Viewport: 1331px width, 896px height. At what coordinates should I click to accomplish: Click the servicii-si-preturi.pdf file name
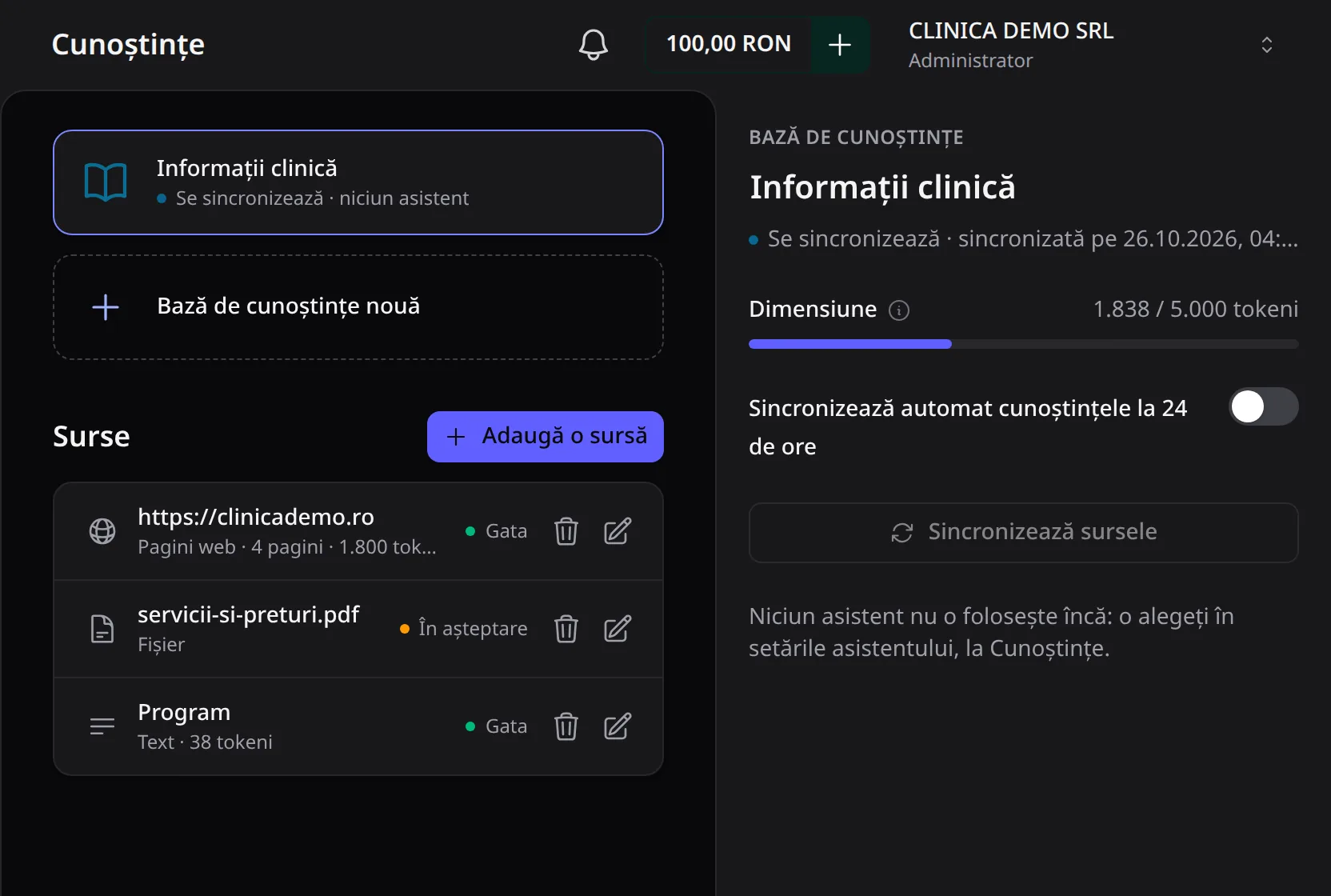249,614
